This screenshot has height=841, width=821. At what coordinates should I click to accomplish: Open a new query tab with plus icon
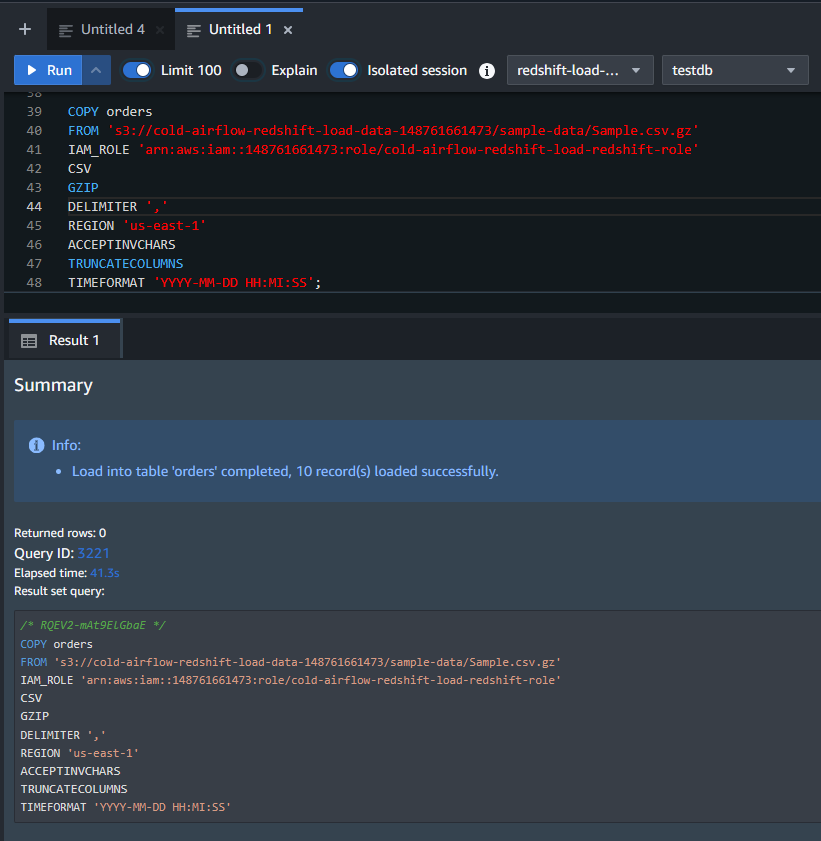pos(25,30)
